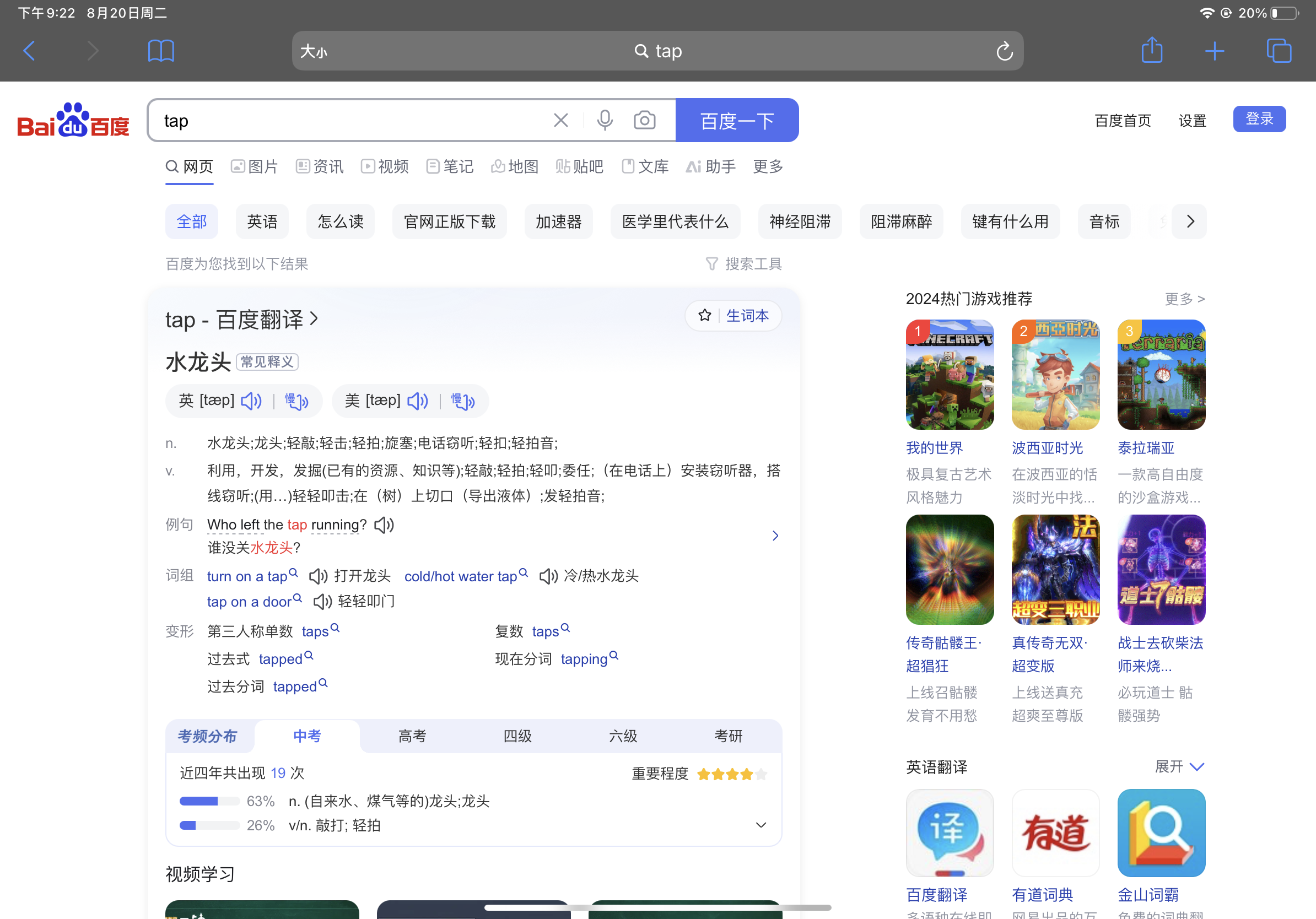Expand the 英语翻译 section via 展开
1316x919 pixels.
pos(1179,766)
